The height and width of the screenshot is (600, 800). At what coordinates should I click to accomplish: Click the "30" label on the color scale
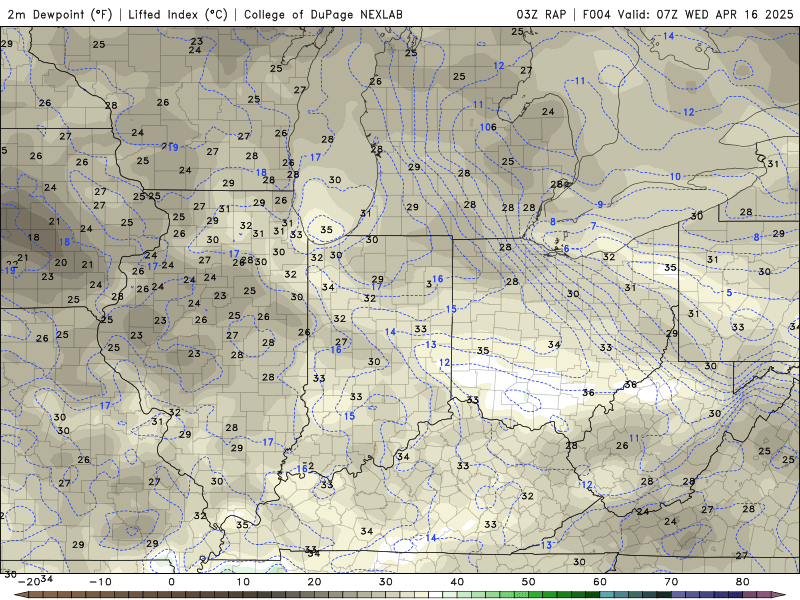pyautogui.click(x=386, y=582)
